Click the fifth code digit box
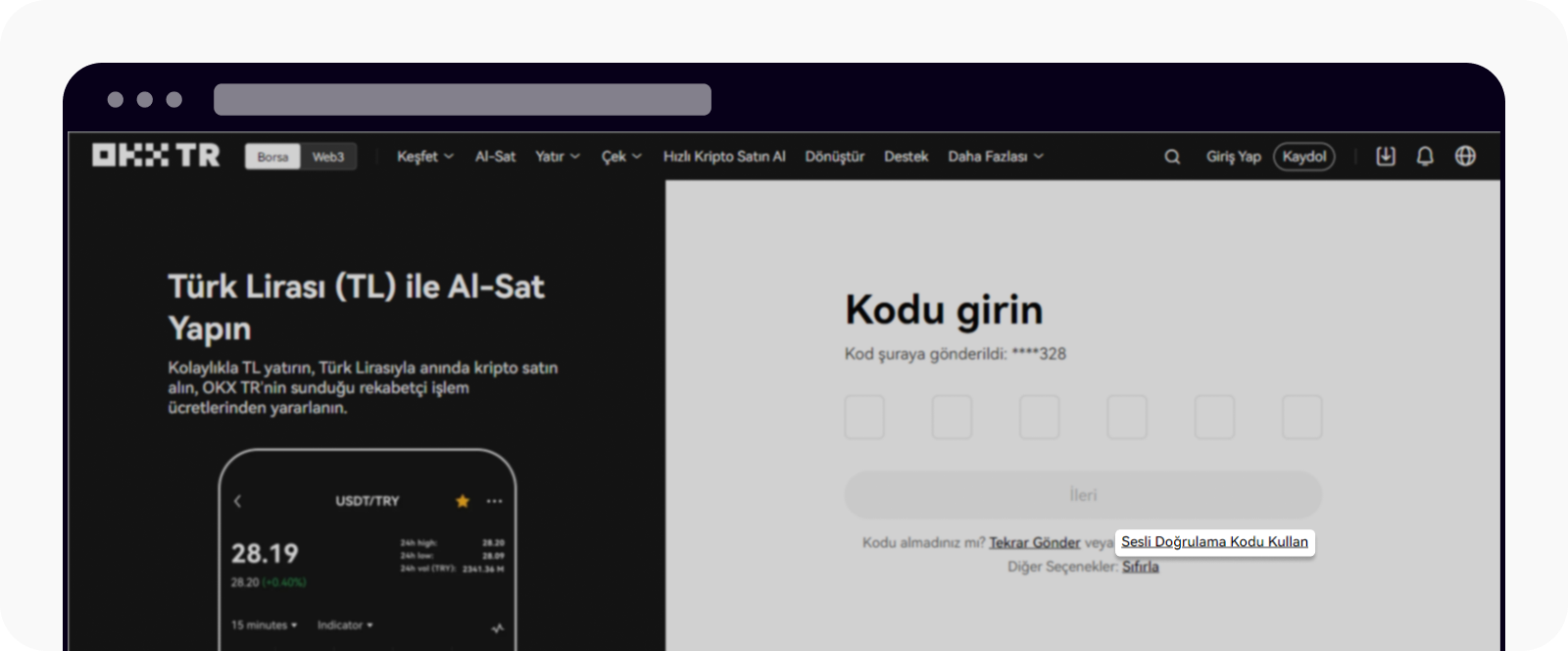The width and height of the screenshot is (1568, 651). tap(1214, 418)
